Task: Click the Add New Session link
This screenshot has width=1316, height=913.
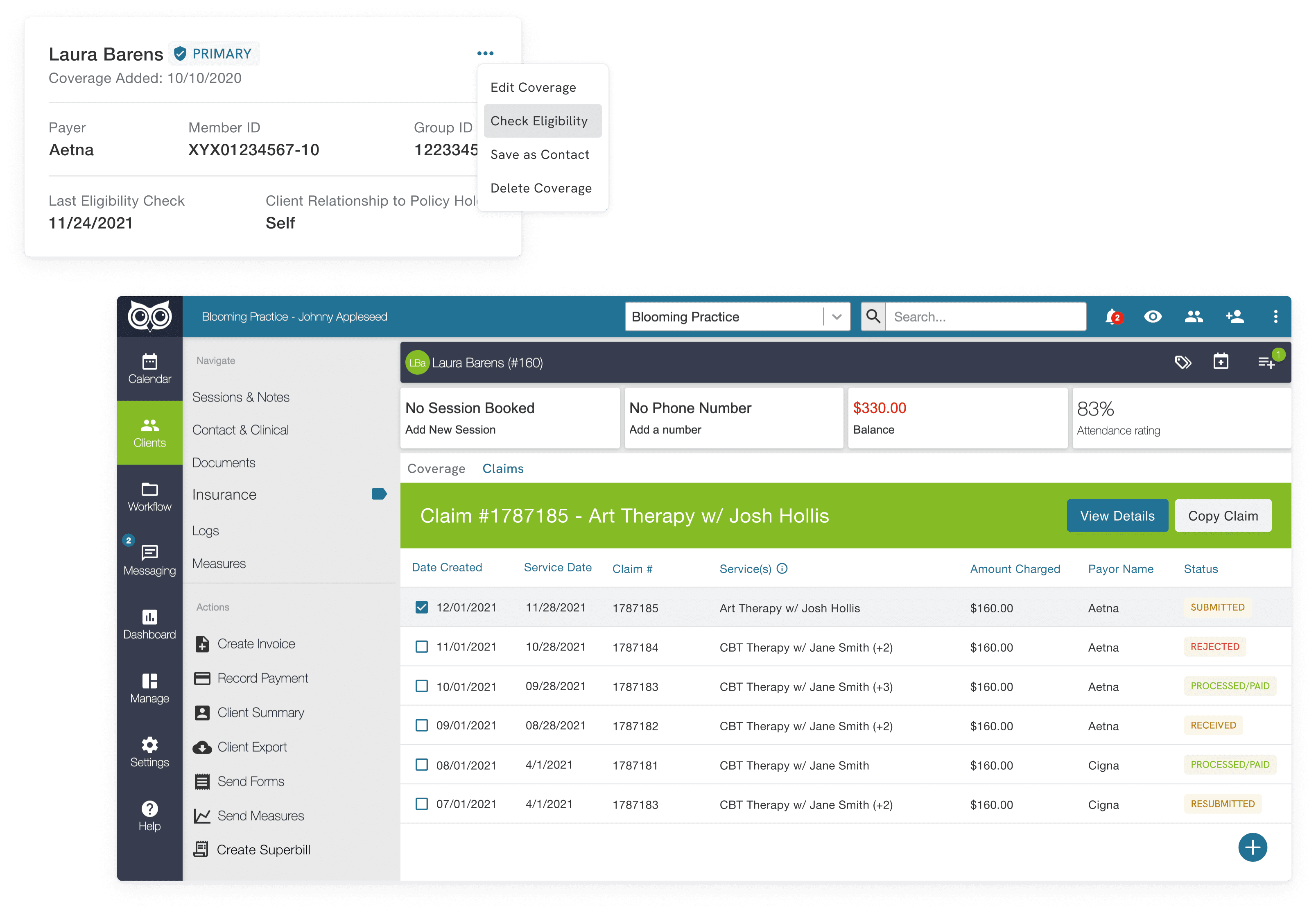Action: [x=450, y=430]
